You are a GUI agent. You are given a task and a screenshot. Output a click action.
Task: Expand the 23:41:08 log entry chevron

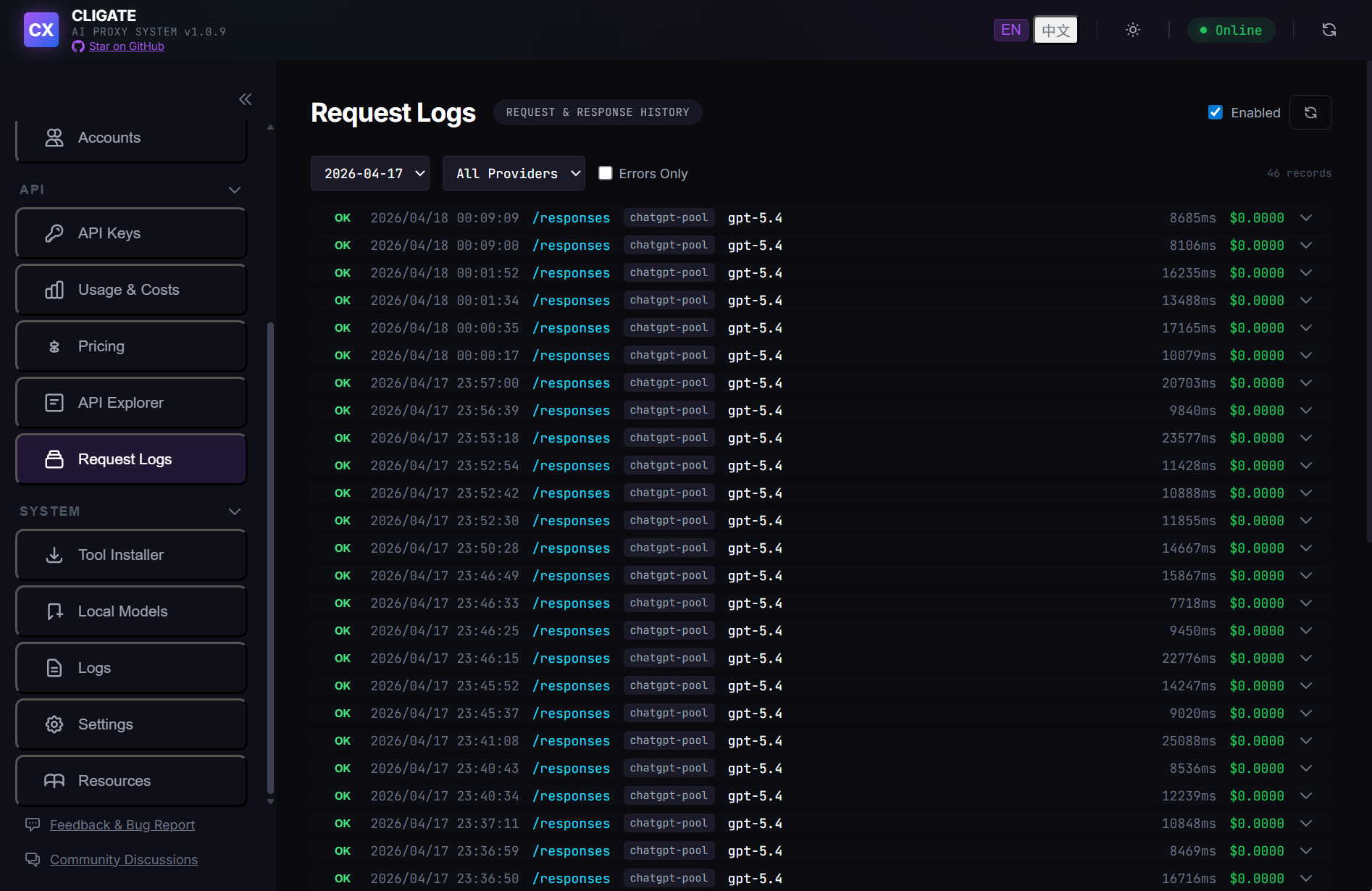[1306, 741]
